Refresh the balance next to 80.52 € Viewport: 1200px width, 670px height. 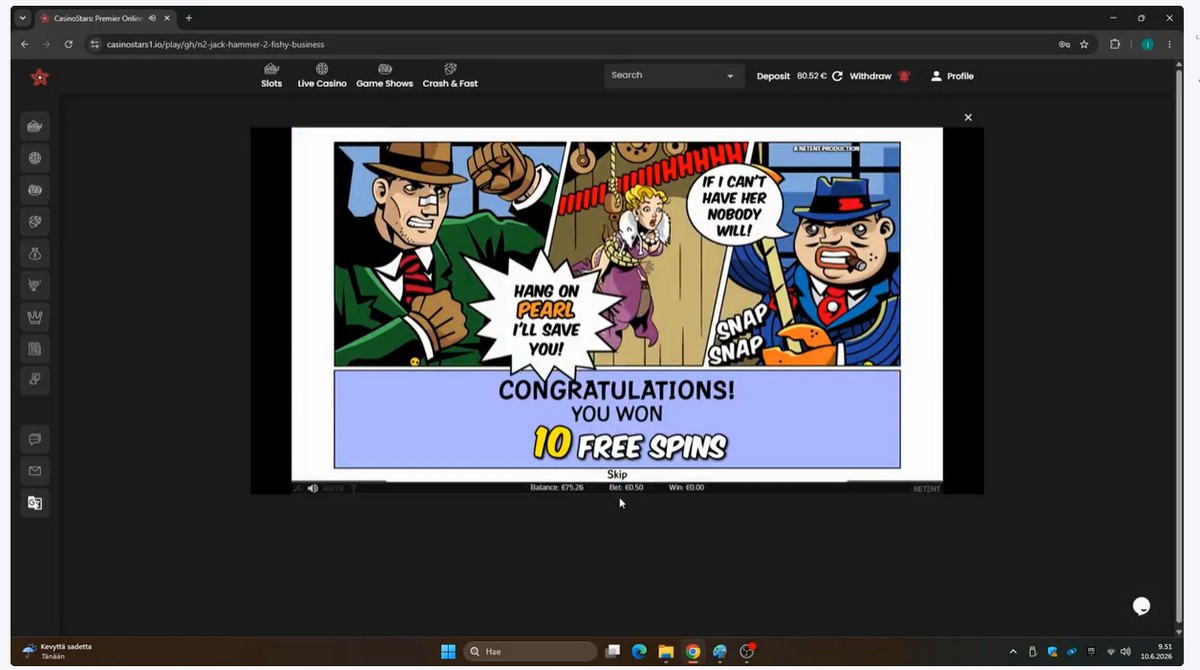click(x=838, y=76)
